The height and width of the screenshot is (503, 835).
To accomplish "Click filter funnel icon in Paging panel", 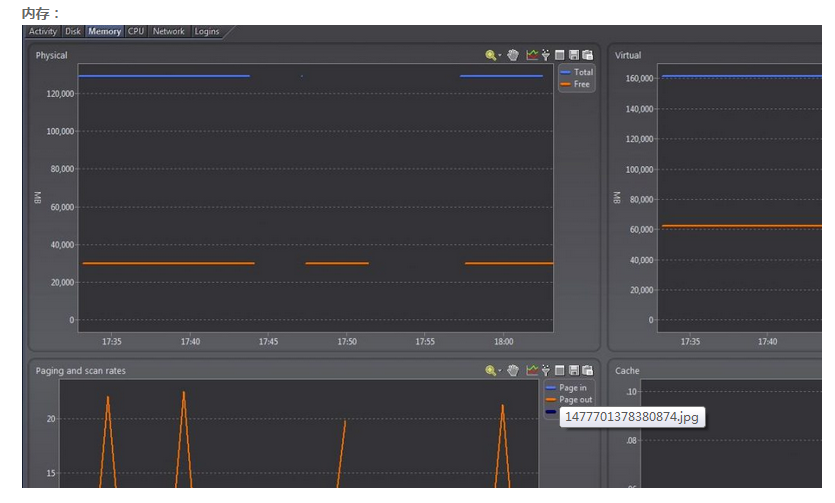I will [x=546, y=370].
